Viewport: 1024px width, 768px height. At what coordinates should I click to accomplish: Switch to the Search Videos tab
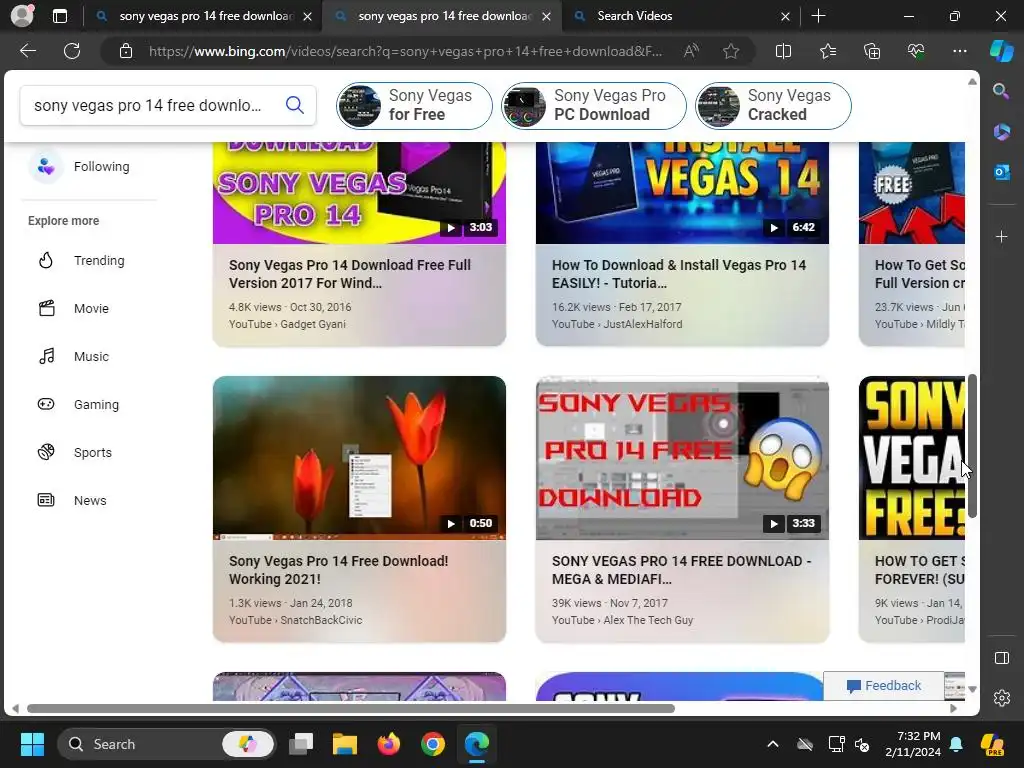point(679,16)
